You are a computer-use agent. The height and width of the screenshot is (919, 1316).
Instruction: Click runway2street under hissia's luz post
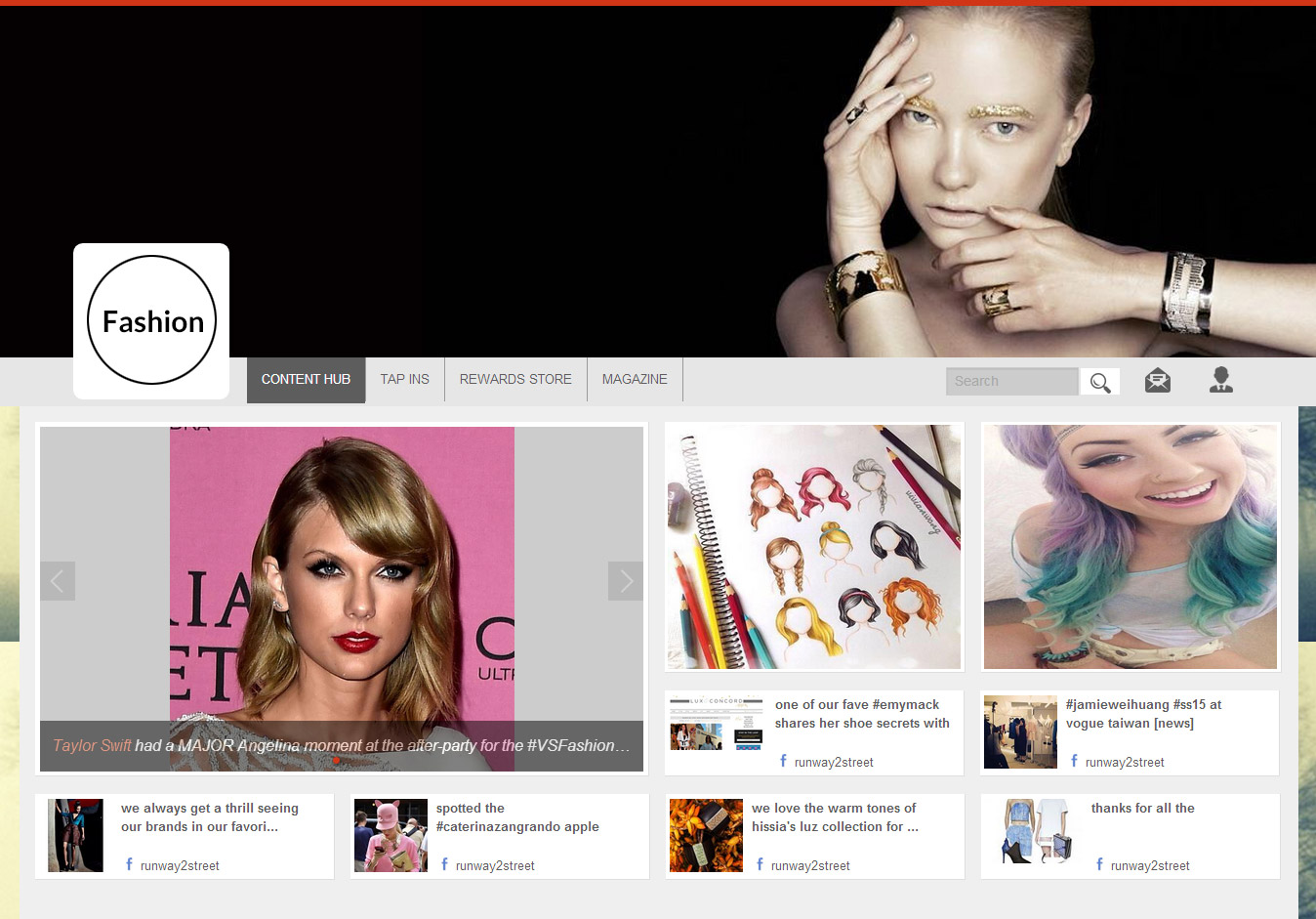coord(810,866)
